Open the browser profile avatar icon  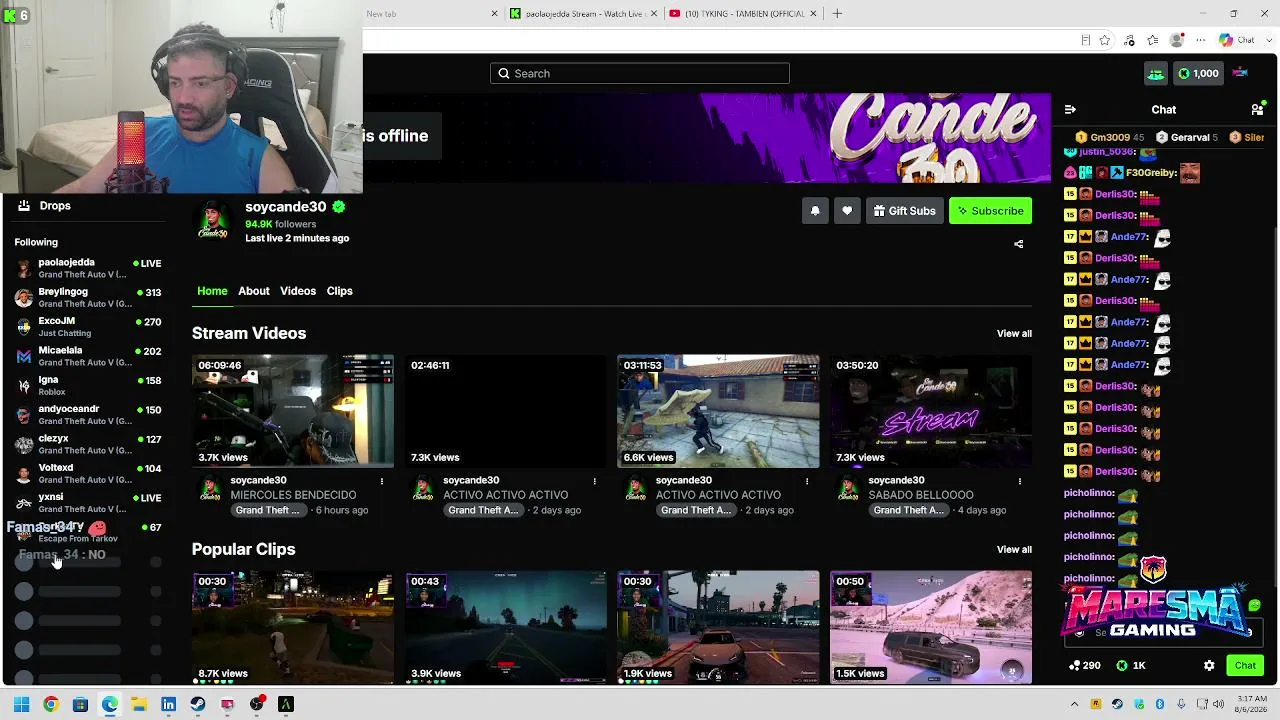pyautogui.click(x=1177, y=40)
